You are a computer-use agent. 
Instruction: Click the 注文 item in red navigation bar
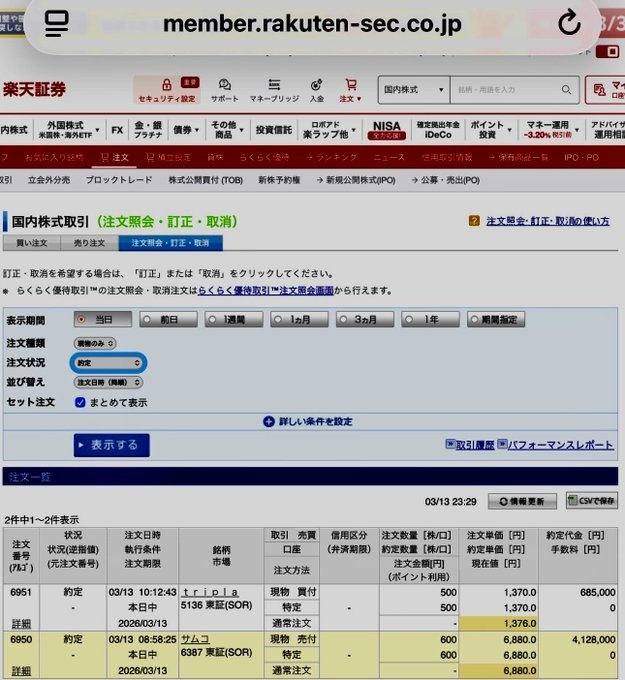[115, 157]
